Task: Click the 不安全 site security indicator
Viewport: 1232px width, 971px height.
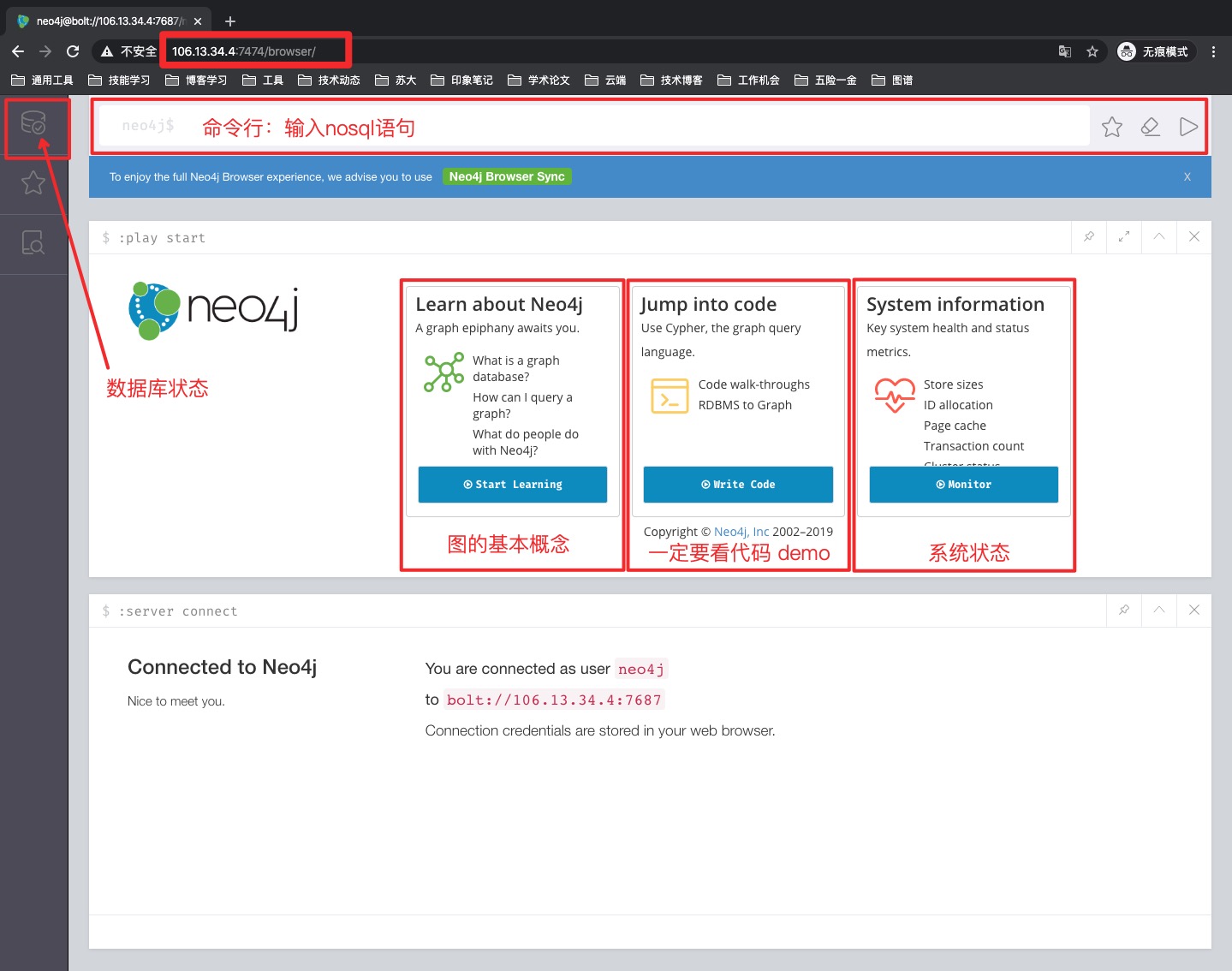Action: pos(128,51)
